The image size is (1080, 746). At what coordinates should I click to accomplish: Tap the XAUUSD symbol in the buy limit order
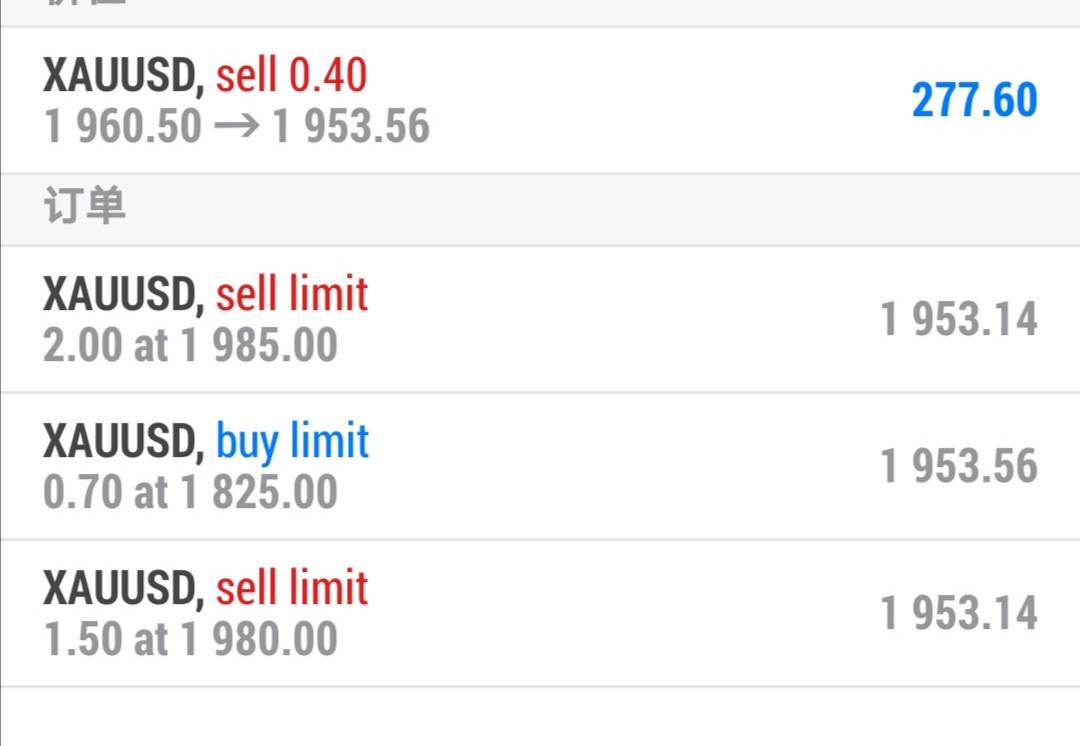123,441
